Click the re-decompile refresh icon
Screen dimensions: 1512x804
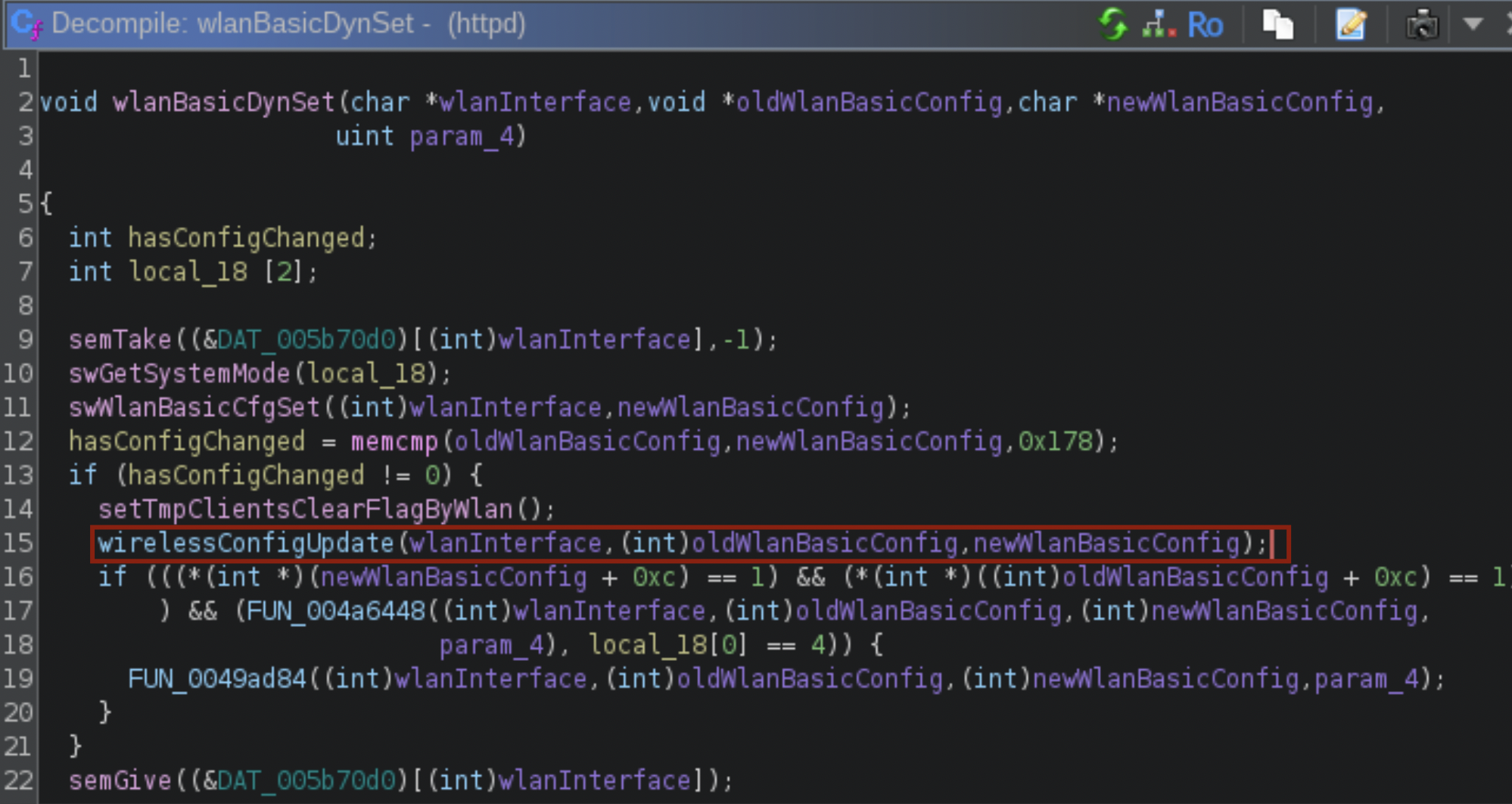[1112, 23]
